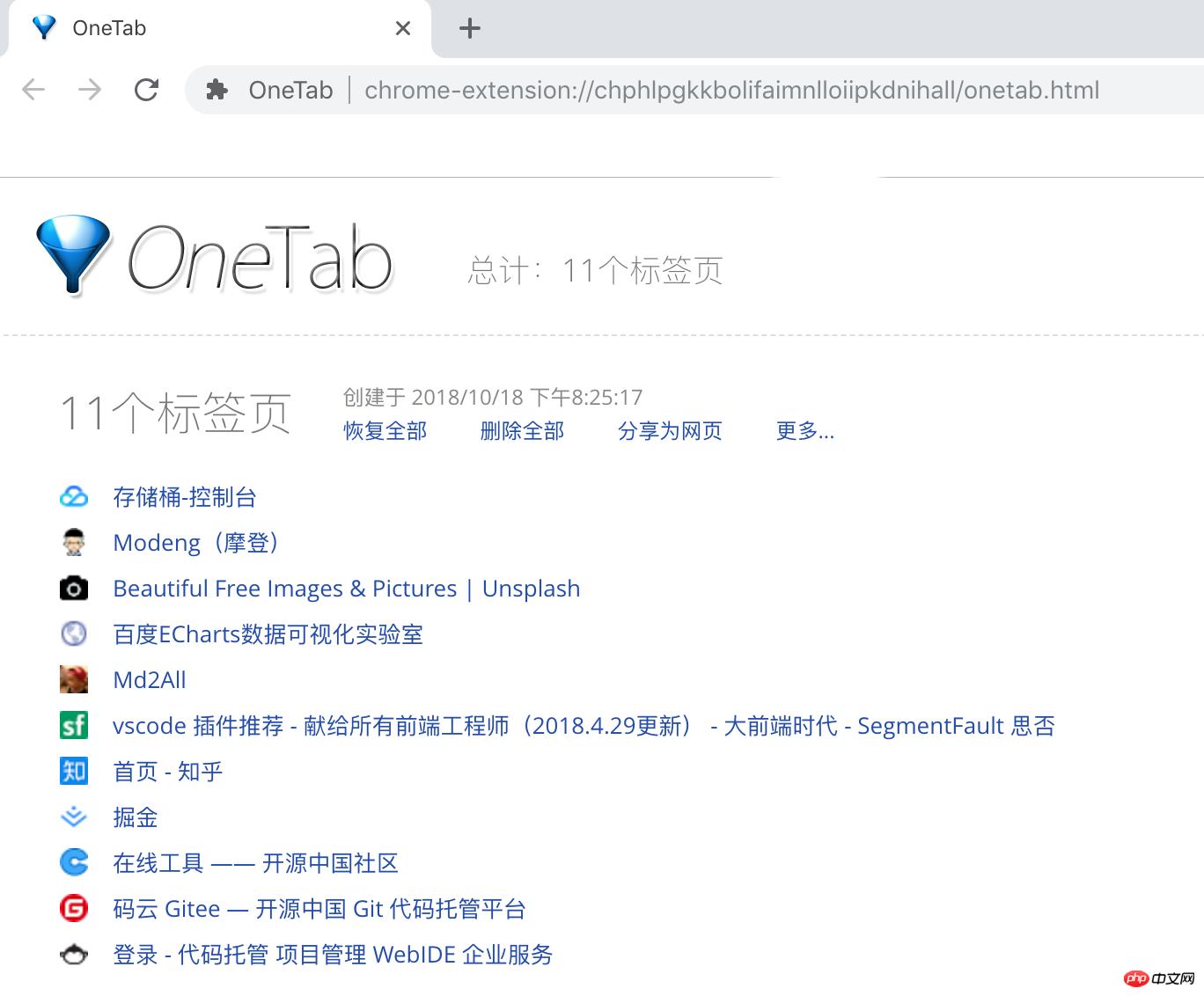This screenshot has width=1204, height=996.
Task: Click the address bar URL field
Action: pos(730,90)
